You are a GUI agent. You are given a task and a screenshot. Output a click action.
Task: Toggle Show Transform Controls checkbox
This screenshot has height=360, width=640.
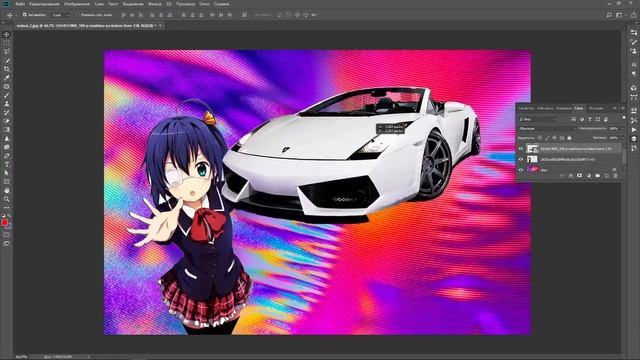pyautogui.click(x=77, y=15)
